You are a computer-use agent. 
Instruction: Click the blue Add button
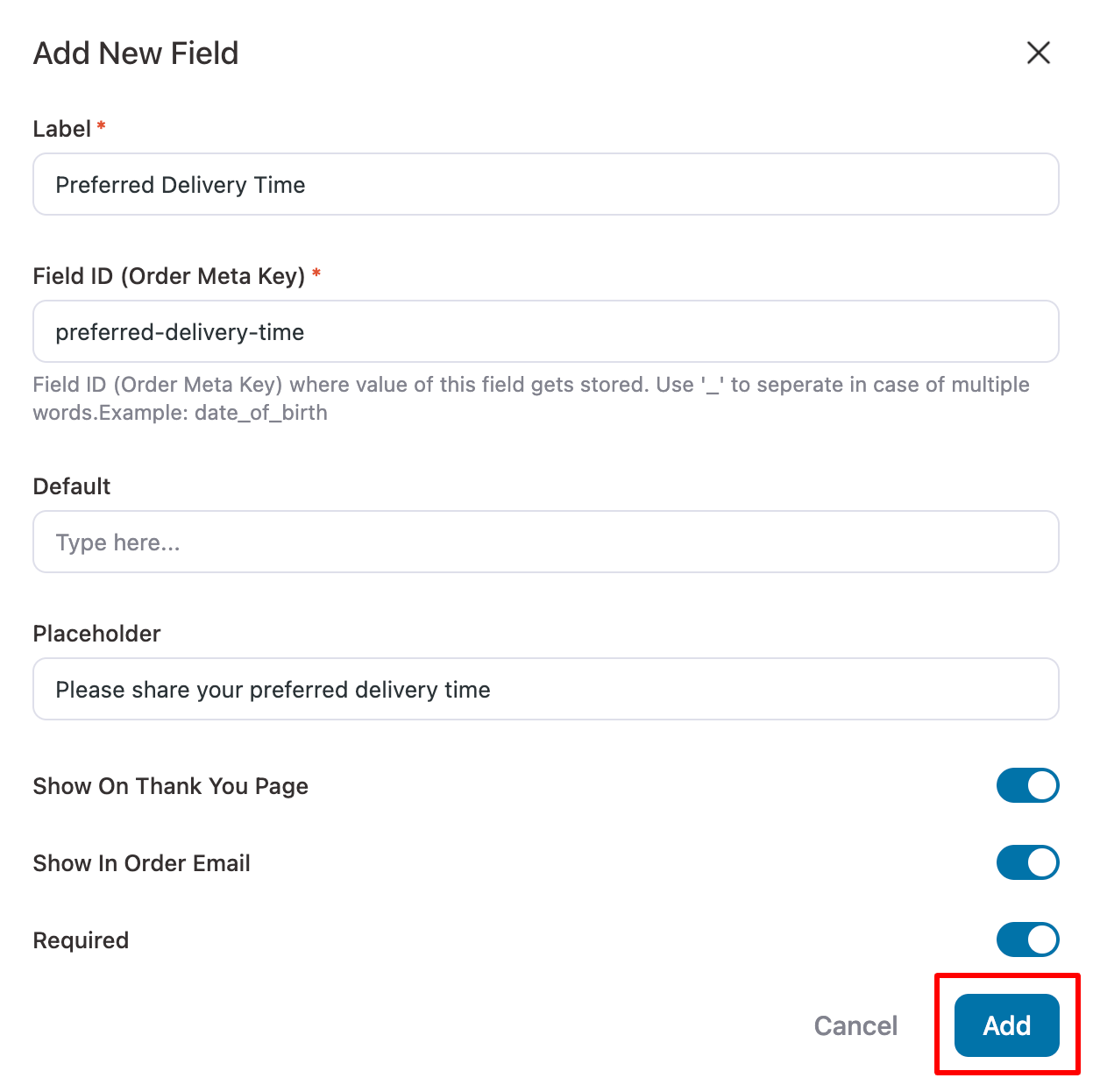(1006, 1025)
